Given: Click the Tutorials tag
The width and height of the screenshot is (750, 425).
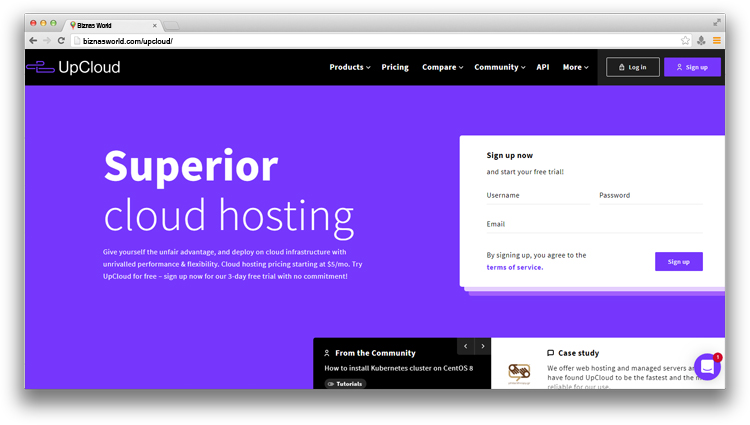Looking at the screenshot, I should 345,384.
